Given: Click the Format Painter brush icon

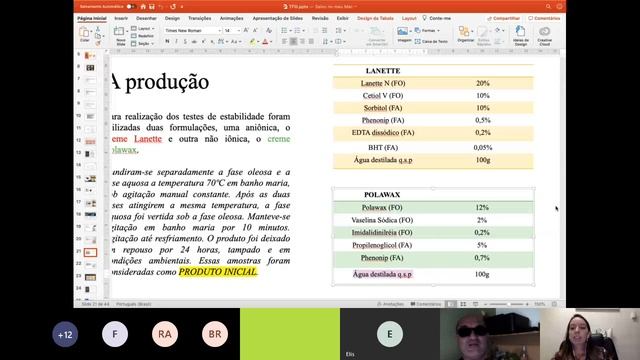Looking at the screenshot, I should click(98, 43).
